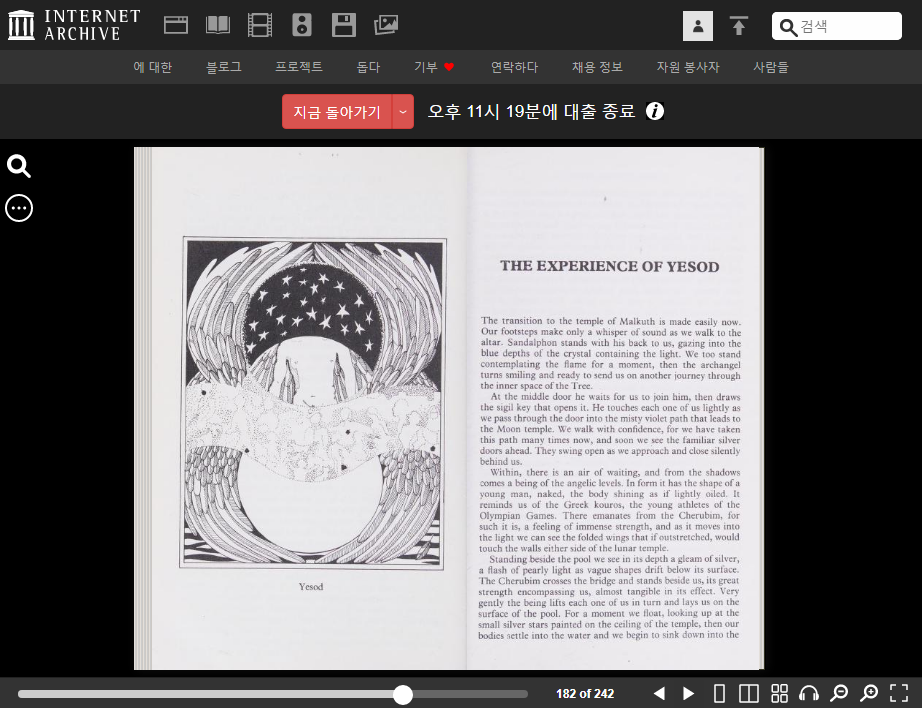The height and width of the screenshot is (708, 922).
Task: Open the 에 대한 (About) menu item
Action: [x=152, y=67]
